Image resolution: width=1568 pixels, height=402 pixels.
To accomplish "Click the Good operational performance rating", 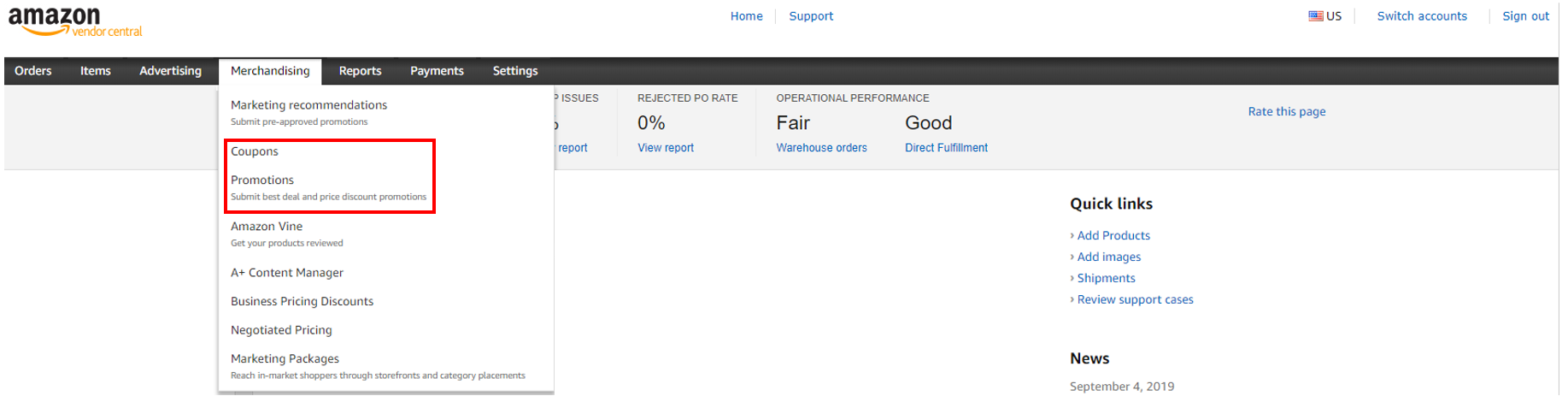I will pos(928,123).
